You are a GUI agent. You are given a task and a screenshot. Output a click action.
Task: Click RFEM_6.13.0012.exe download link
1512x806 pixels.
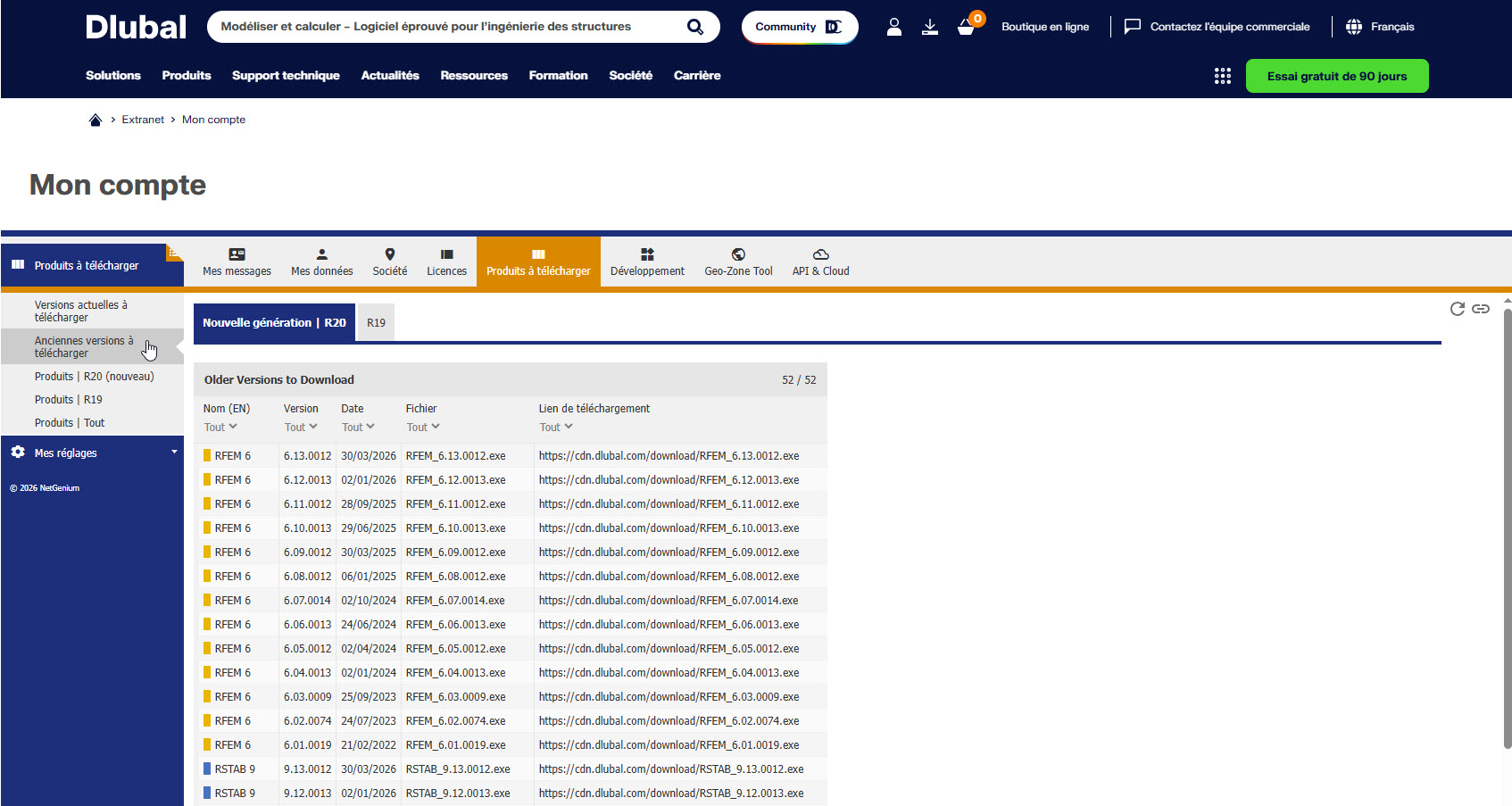point(669,455)
